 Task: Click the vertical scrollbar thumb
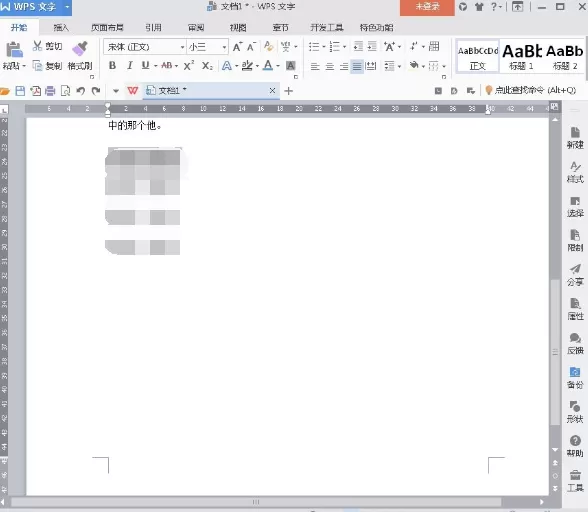[555, 352]
